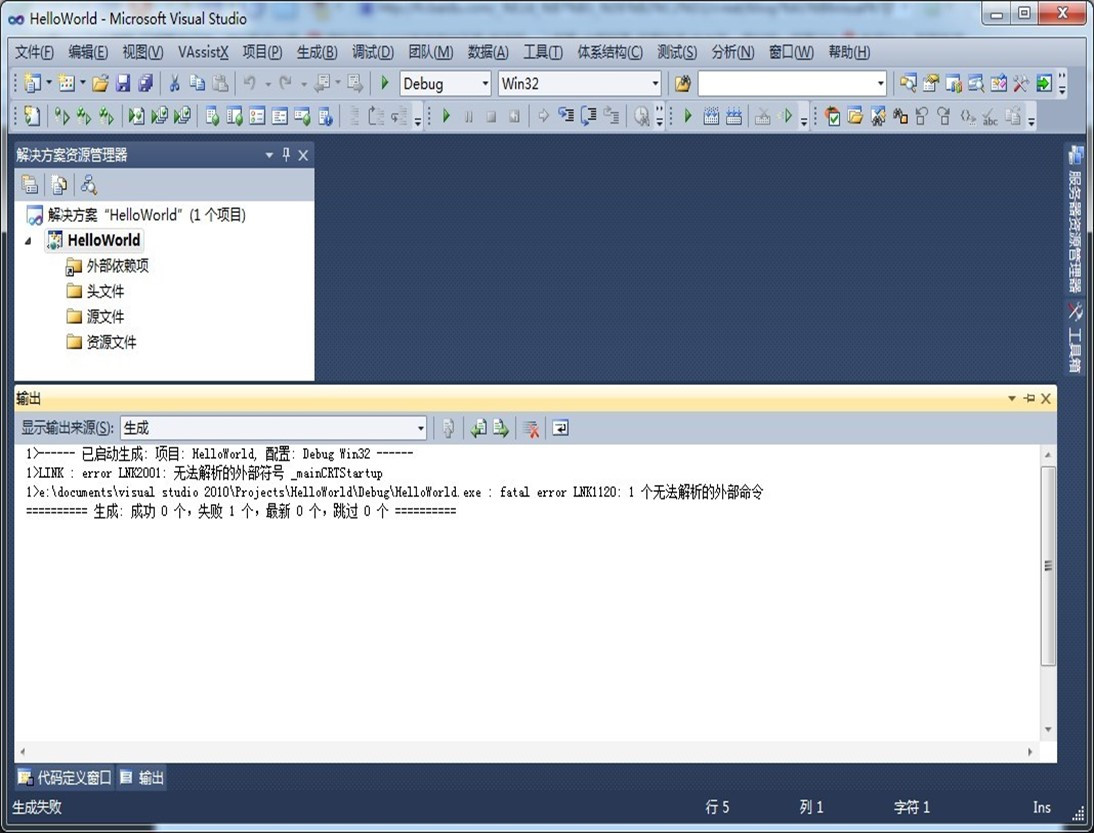Click the Clear All output icon
Image resolution: width=1094 pixels, height=833 pixels.
[531, 428]
